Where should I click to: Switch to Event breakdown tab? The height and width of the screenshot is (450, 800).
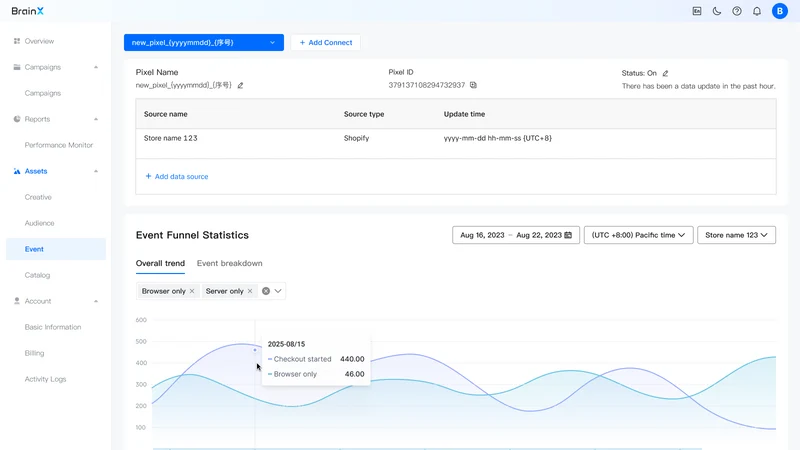click(230, 263)
